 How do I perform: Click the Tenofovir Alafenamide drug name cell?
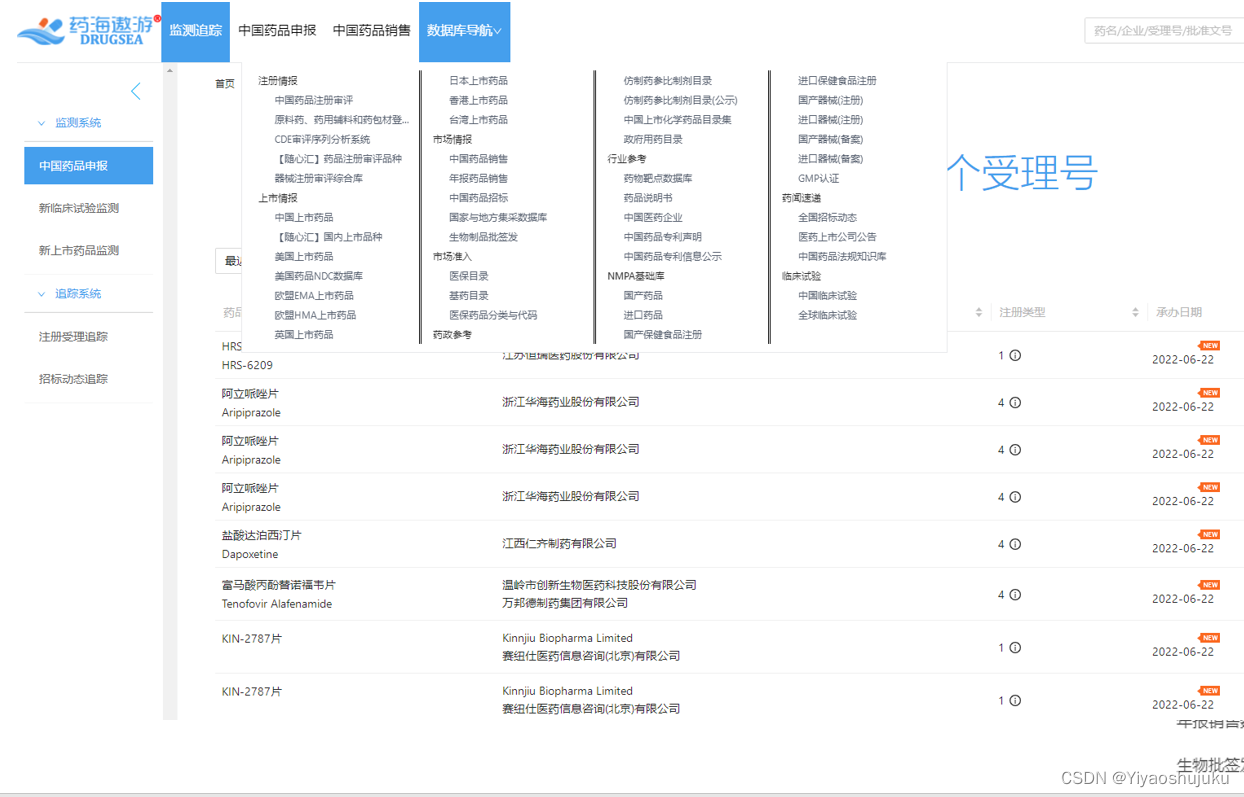(277, 604)
